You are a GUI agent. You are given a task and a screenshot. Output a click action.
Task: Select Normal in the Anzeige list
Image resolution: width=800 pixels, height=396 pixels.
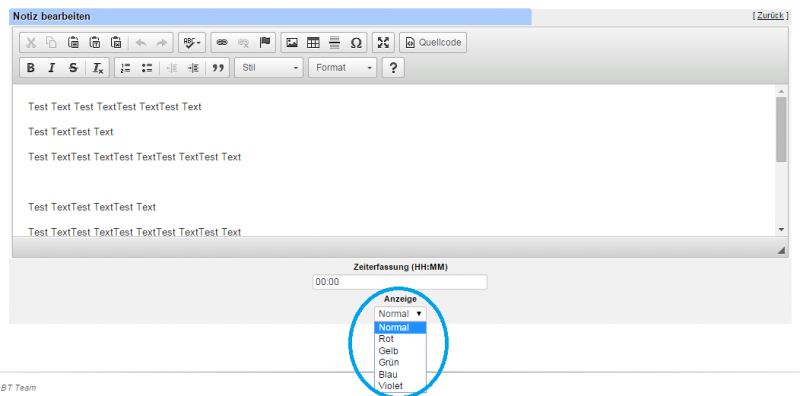pyautogui.click(x=400, y=328)
